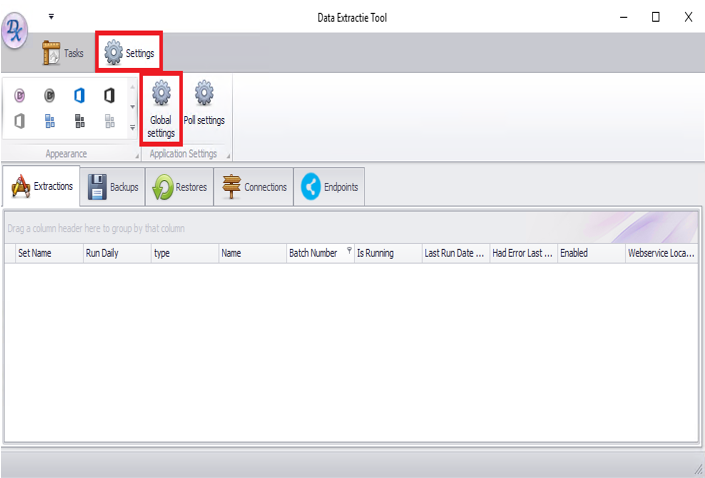Choose the dark gray tiles skin icon
This screenshot has width=705, height=478.
coord(79,122)
